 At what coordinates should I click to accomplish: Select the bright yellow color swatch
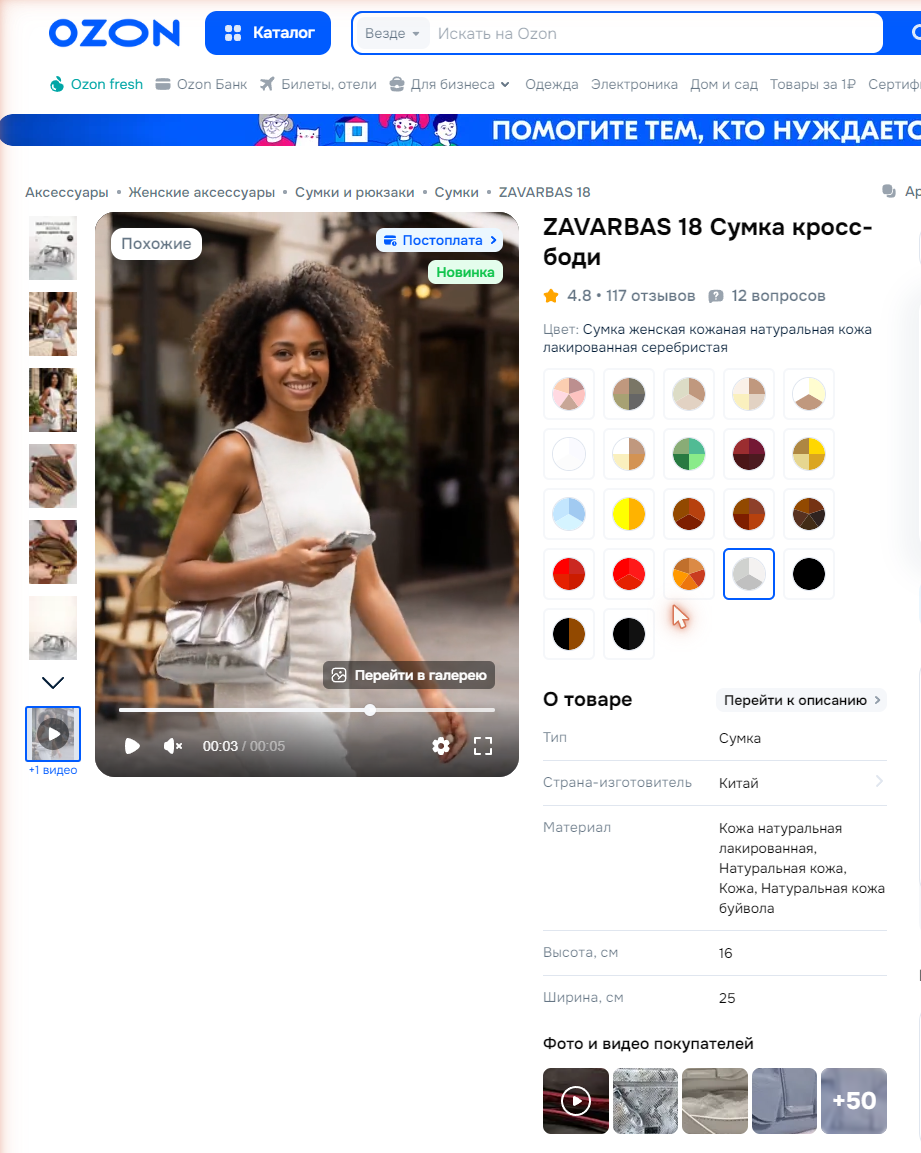point(629,514)
